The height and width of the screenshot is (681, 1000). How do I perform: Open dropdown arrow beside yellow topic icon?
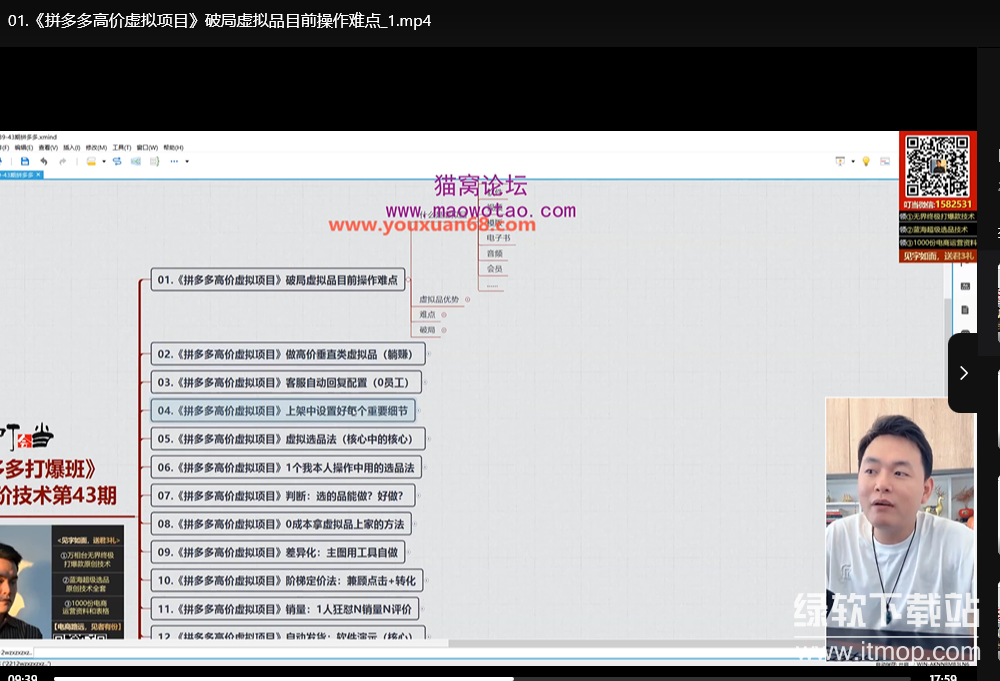point(104,161)
